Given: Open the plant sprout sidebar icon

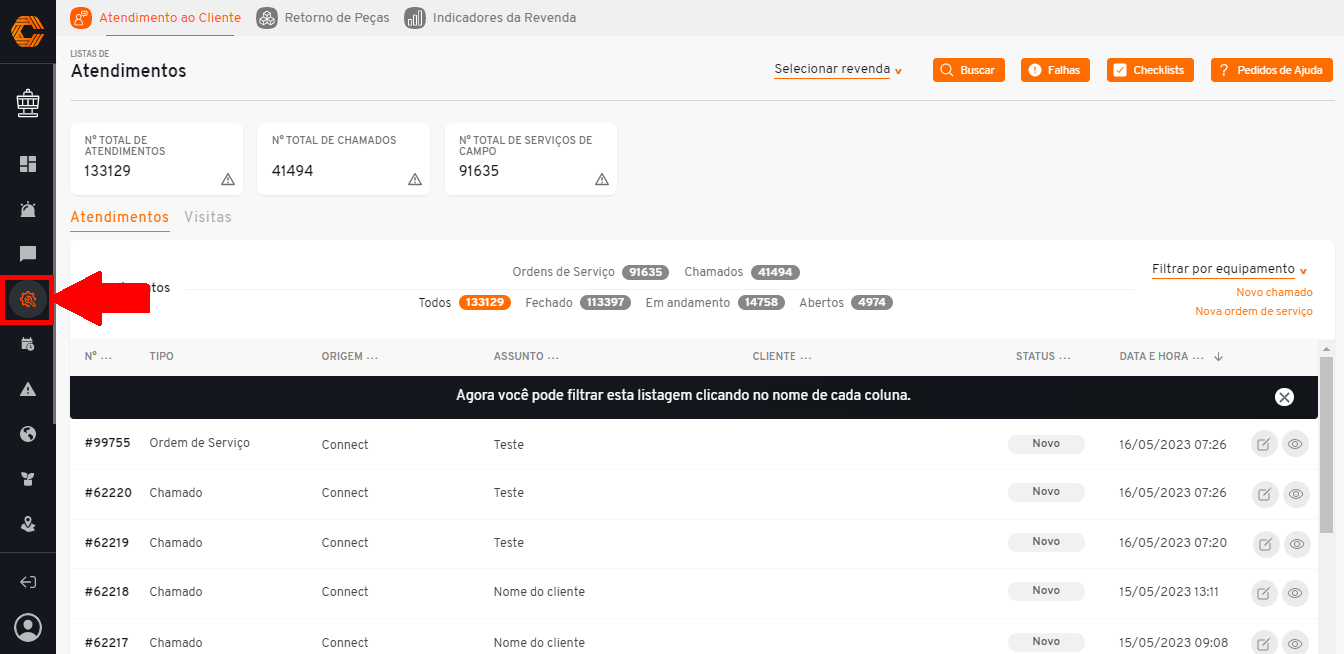Looking at the screenshot, I should [28, 479].
